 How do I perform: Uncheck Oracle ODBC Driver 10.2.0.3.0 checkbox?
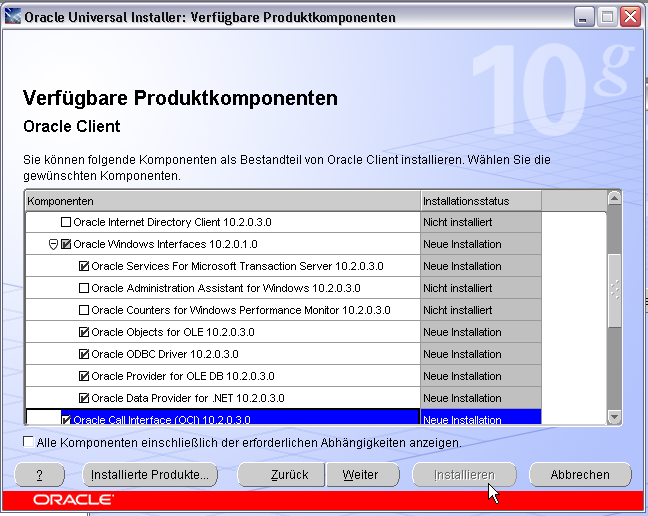[x=83, y=354]
